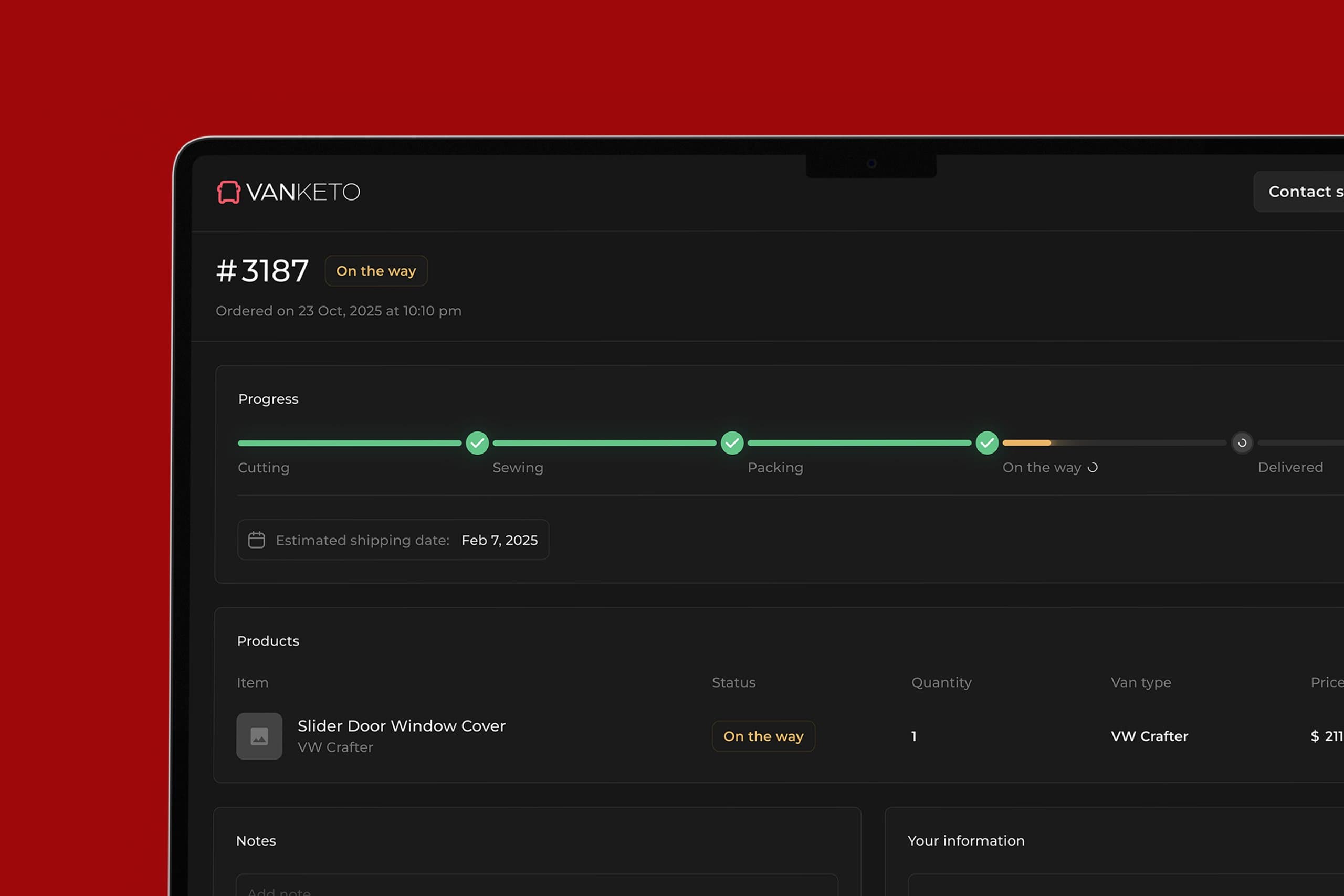Click the $ 211 price cell
This screenshot has width=1344, height=896.
[x=1327, y=736]
